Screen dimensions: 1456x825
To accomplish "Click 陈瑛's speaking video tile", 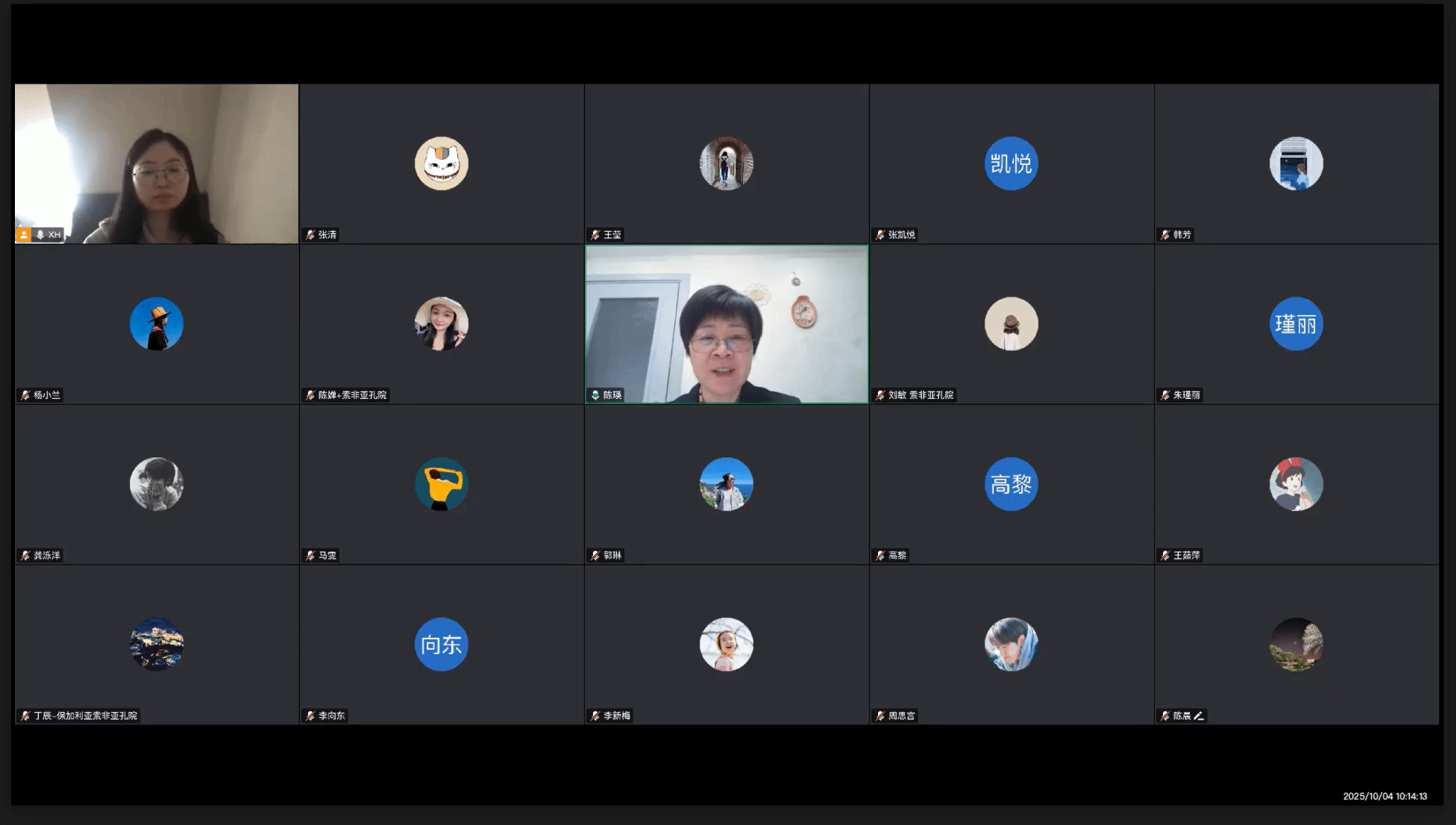I will click(x=727, y=324).
